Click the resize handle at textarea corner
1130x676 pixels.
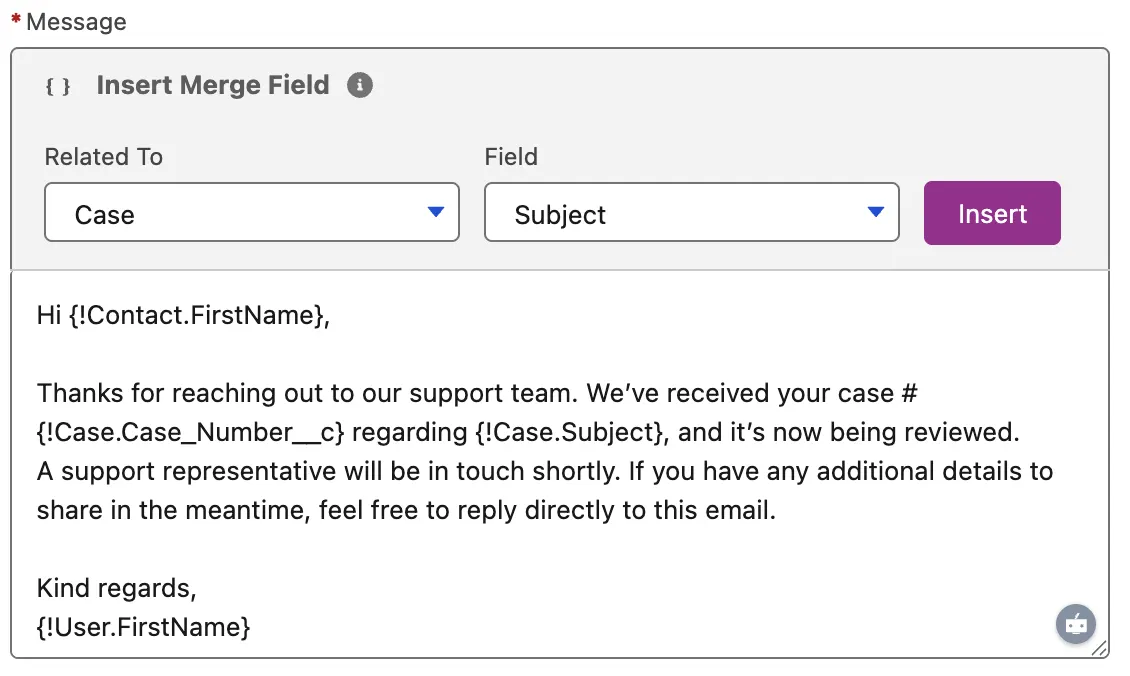[1099, 649]
